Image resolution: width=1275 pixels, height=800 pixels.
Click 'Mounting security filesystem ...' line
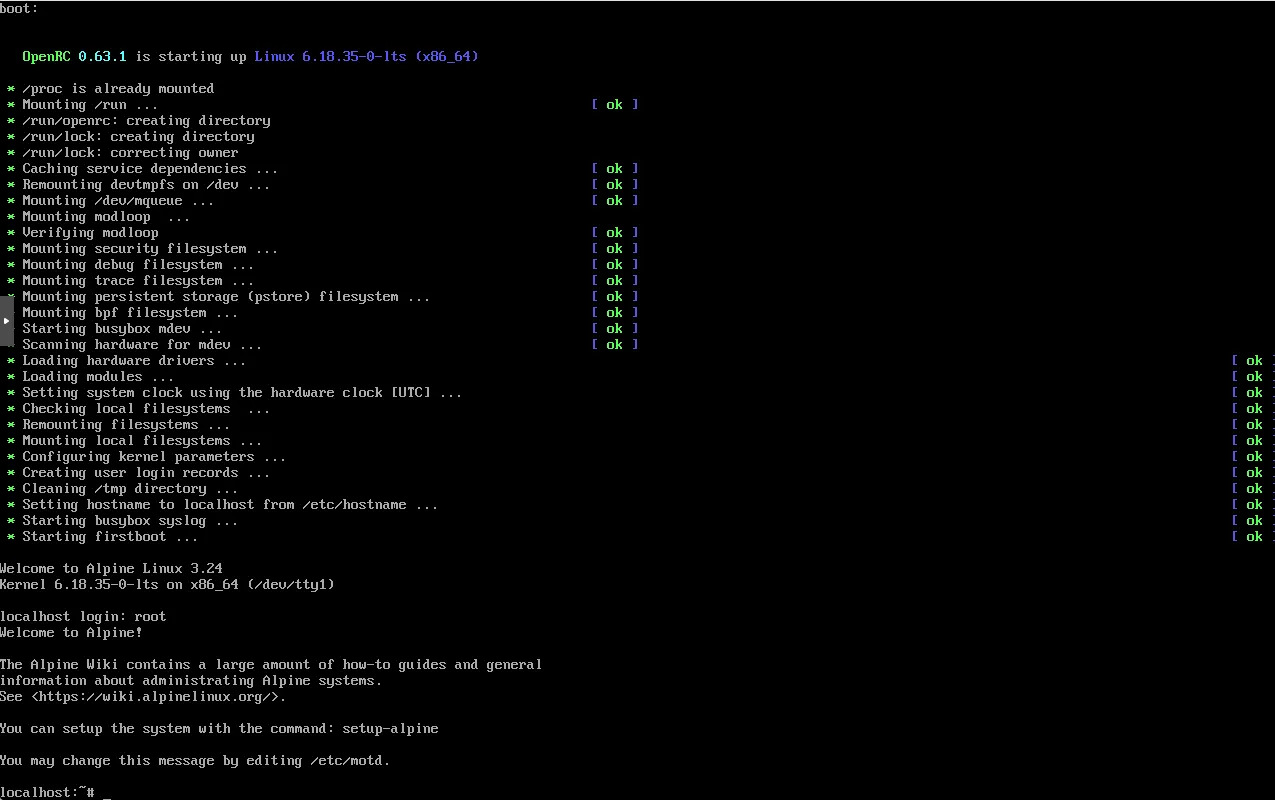pos(150,248)
